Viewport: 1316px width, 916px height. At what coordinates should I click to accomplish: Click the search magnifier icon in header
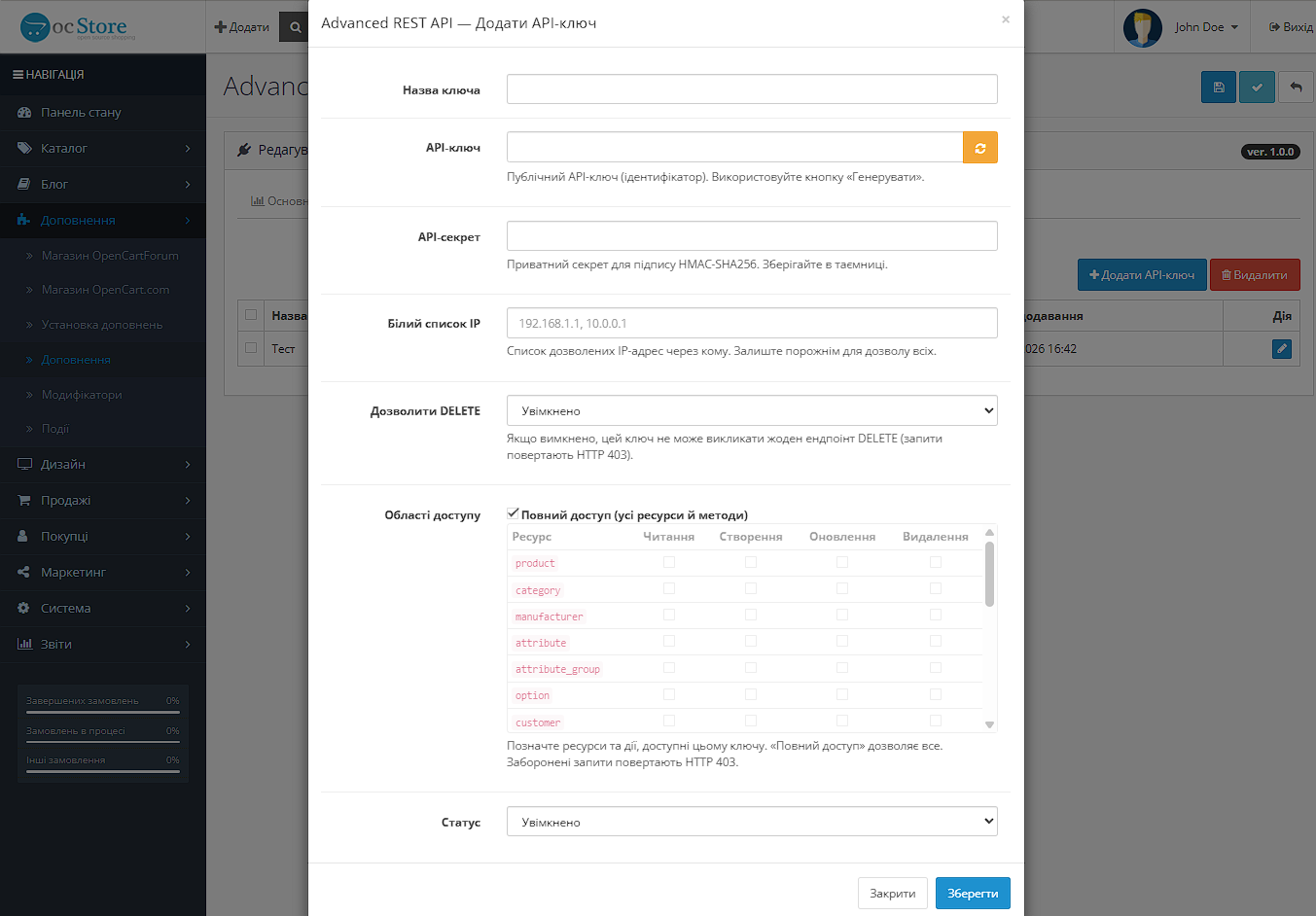tap(296, 27)
